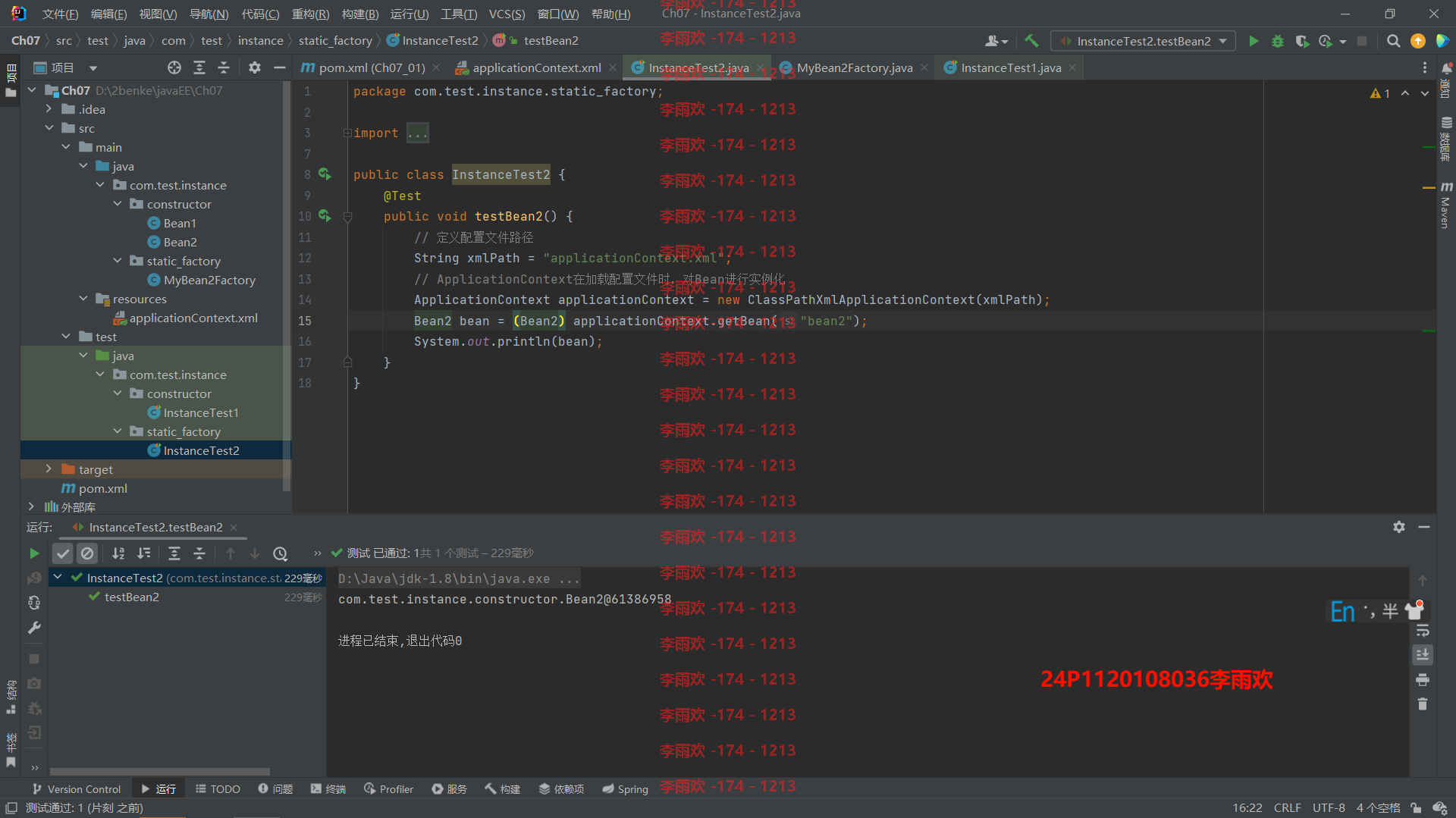Viewport: 1456px width, 818px height.
Task: Expand external libraries node
Action: pos(32,506)
